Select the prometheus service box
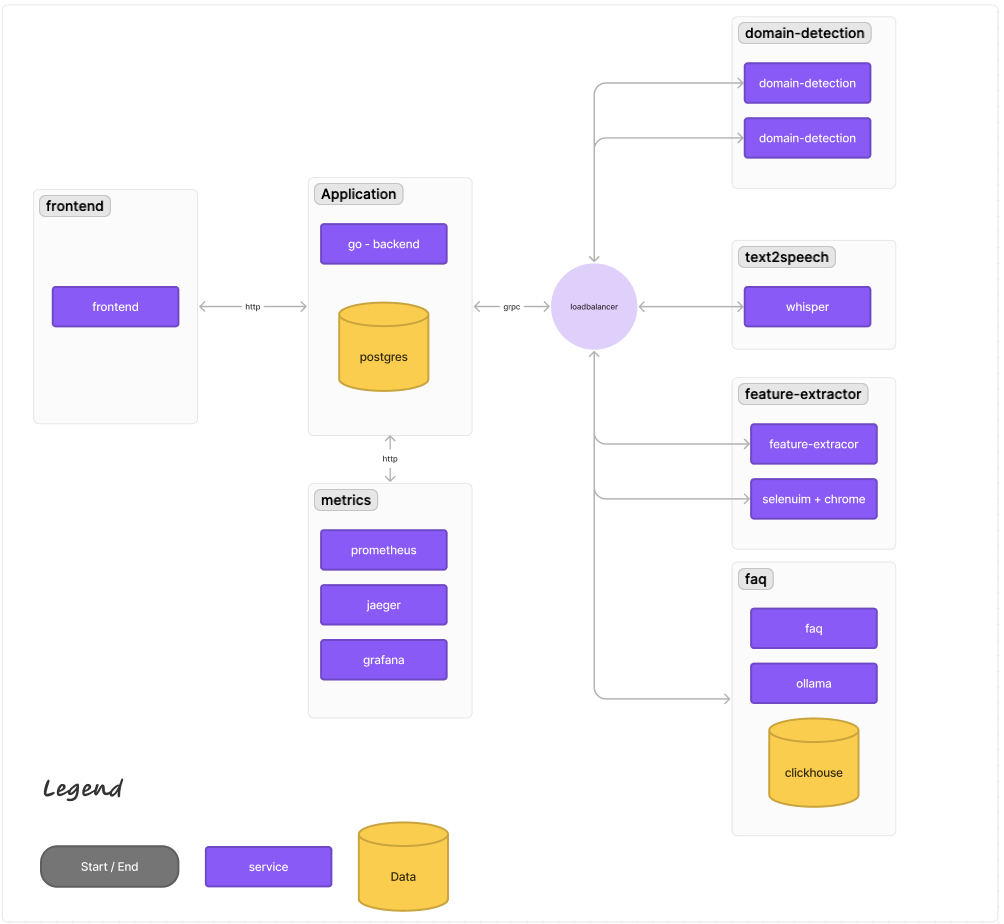1004x924 pixels. point(384,550)
